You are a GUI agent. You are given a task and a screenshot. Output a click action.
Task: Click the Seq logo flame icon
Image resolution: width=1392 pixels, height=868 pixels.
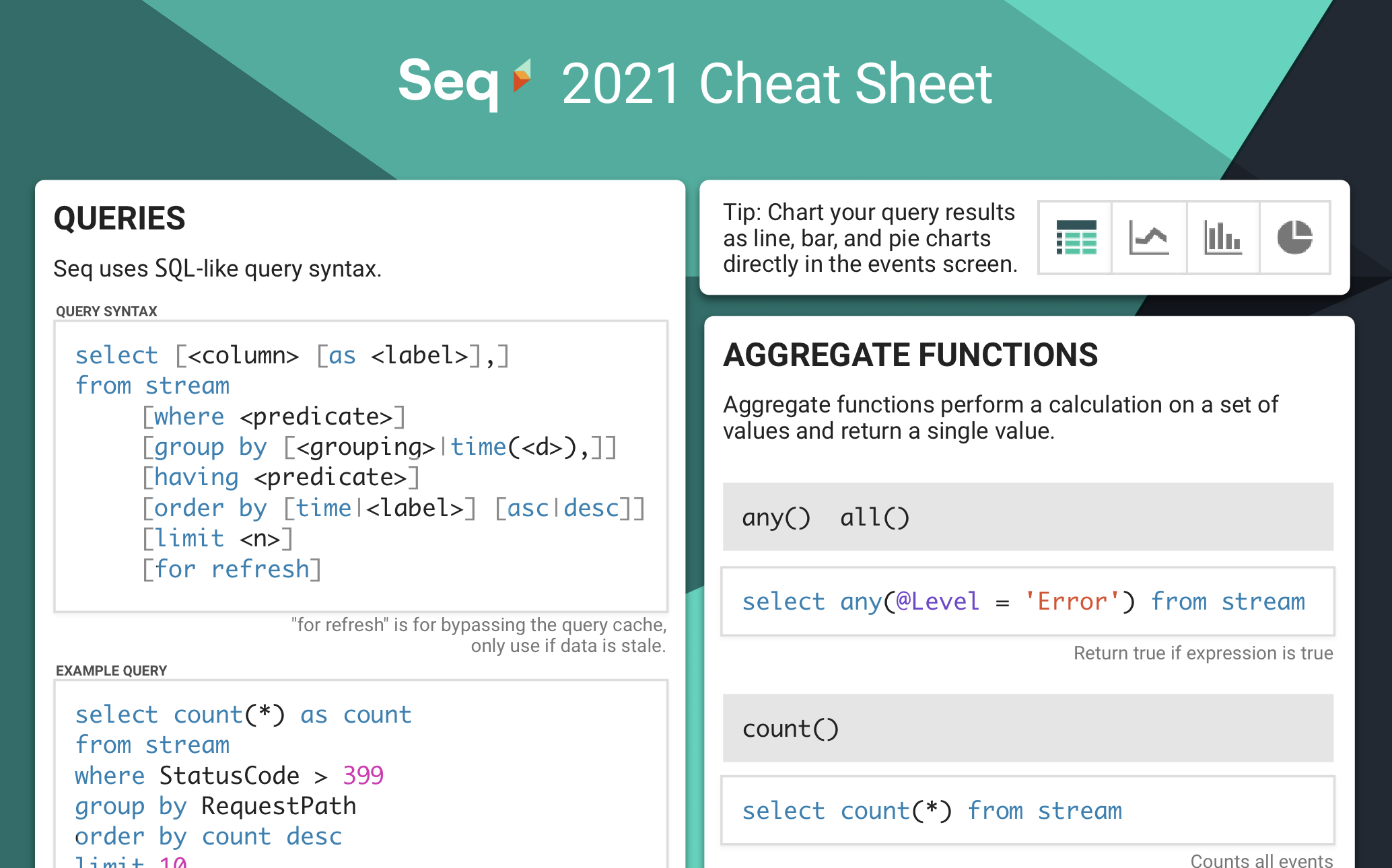click(x=522, y=75)
